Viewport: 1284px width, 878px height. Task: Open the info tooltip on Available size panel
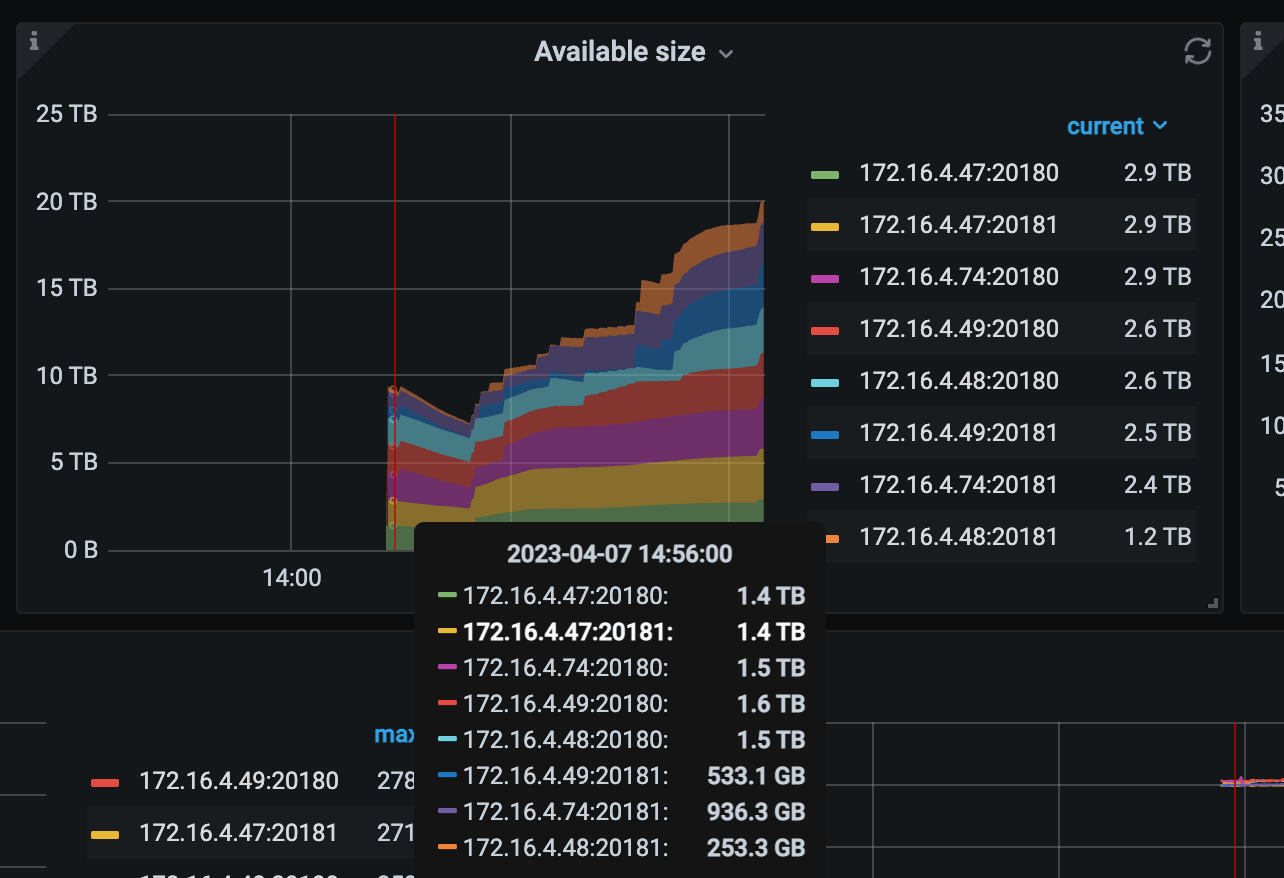(36, 41)
